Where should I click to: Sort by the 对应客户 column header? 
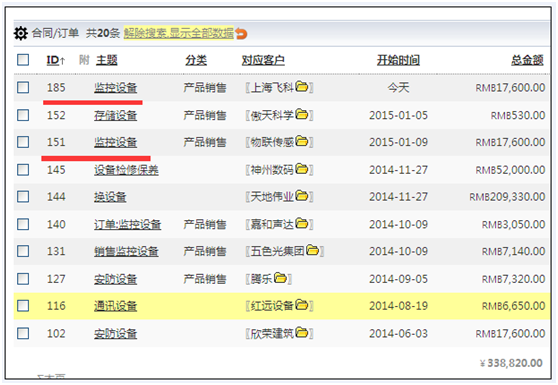pos(263,60)
